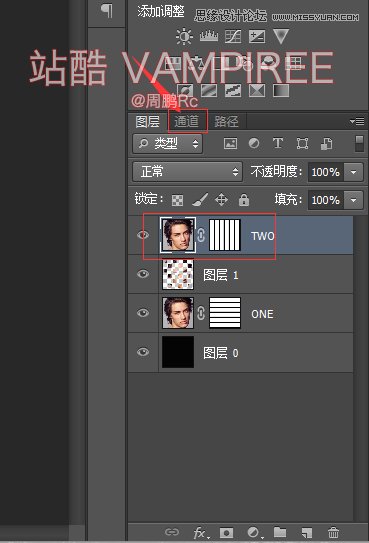Switch to the 通道 tab

pos(187,121)
